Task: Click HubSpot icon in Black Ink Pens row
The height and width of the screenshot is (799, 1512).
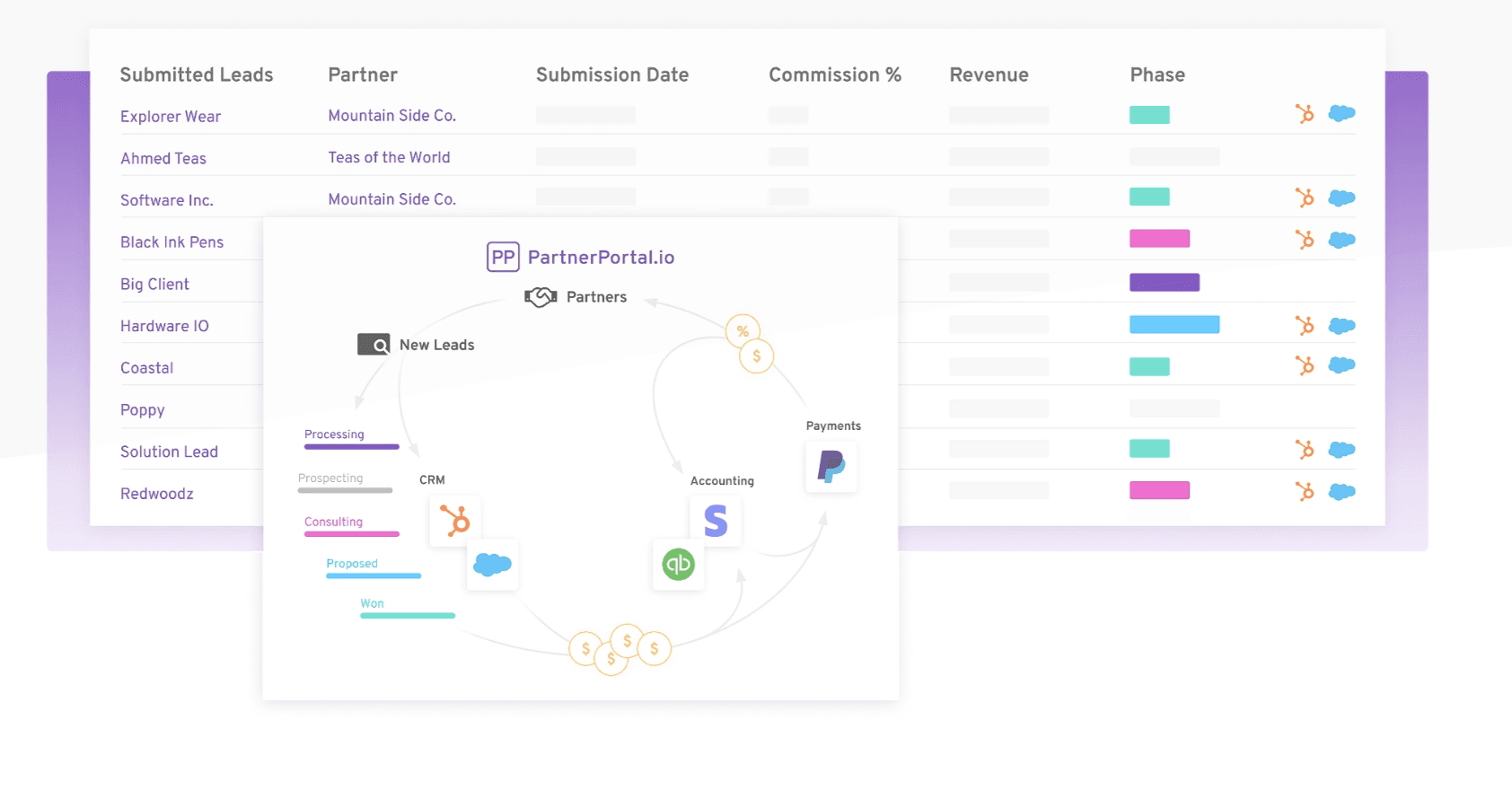Action: coord(1305,240)
